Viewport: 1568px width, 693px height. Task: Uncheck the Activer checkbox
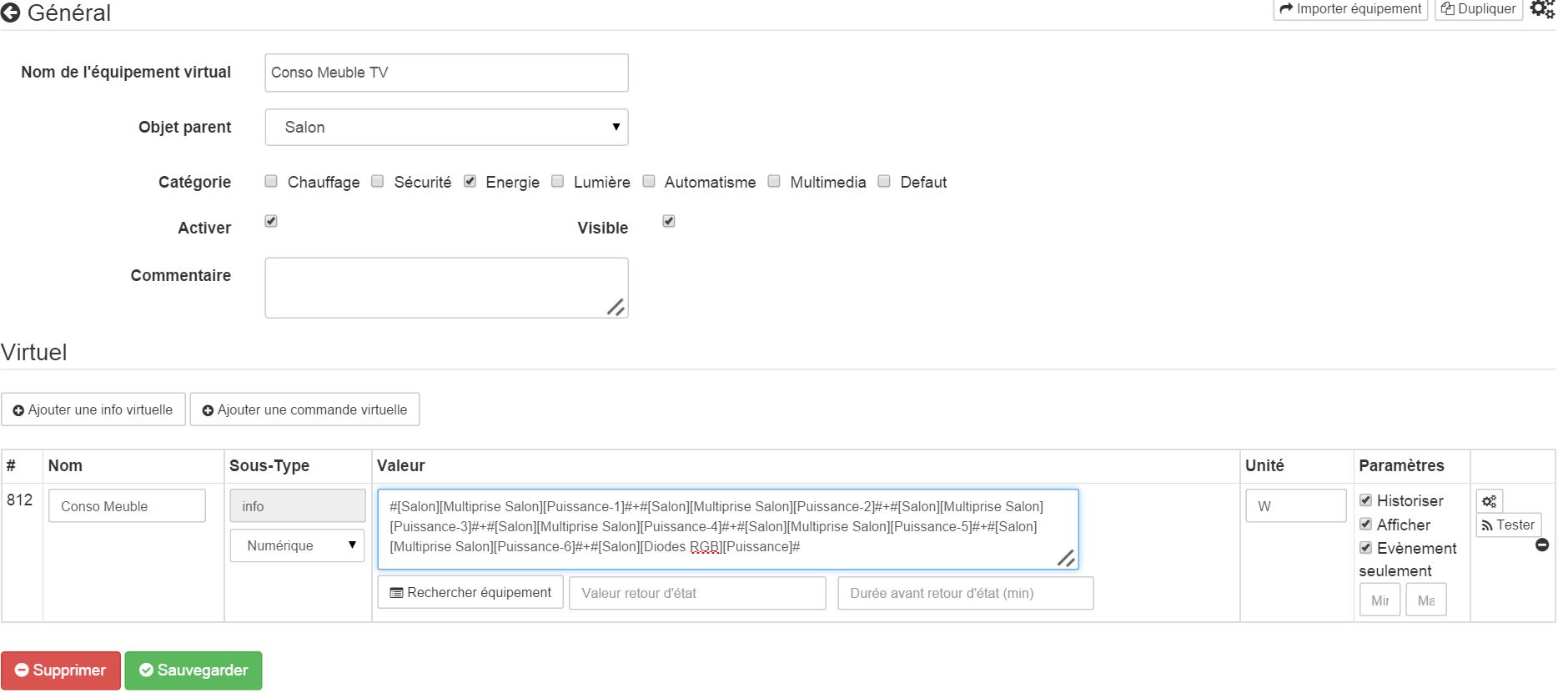click(271, 221)
